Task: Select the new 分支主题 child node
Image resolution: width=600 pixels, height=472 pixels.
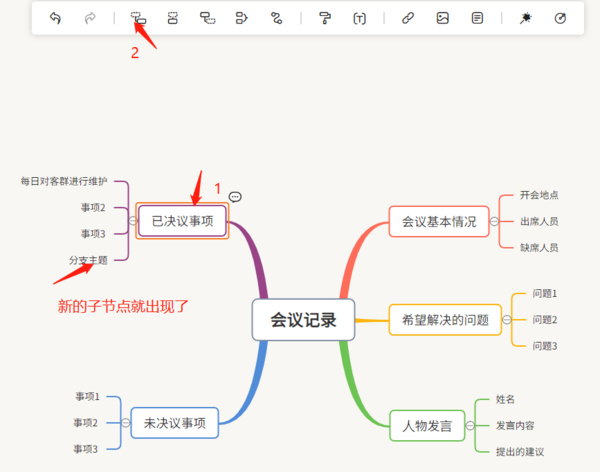Action: 88,260
